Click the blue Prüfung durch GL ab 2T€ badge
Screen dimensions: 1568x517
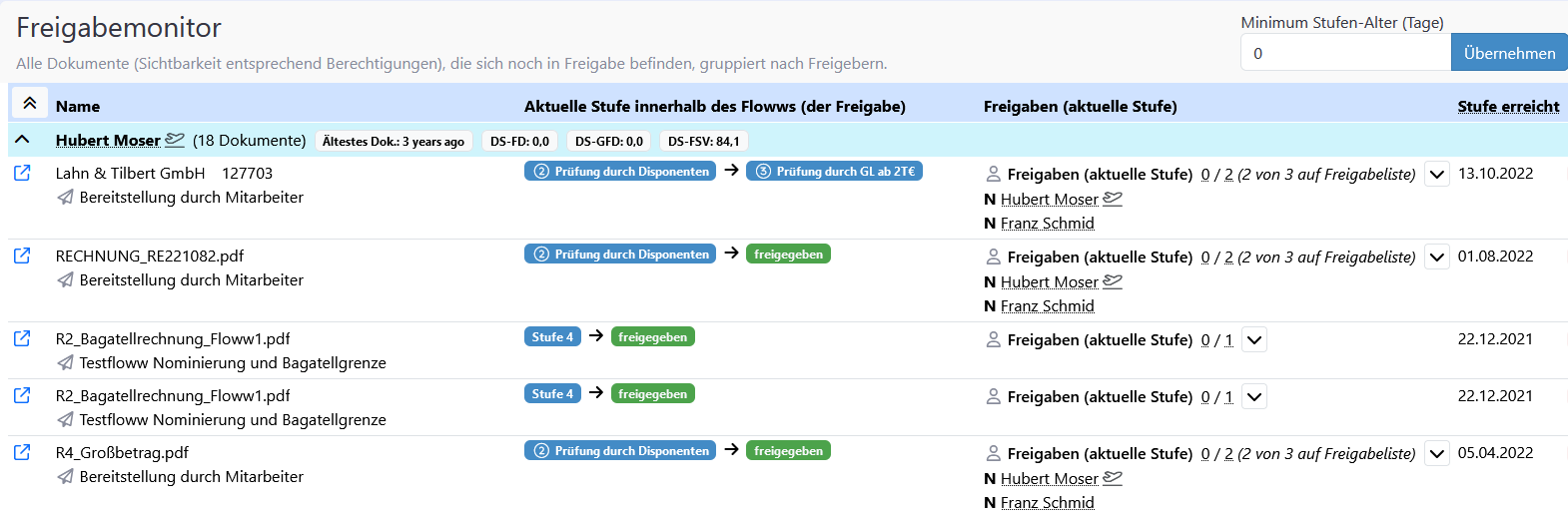click(x=834, y=172)
